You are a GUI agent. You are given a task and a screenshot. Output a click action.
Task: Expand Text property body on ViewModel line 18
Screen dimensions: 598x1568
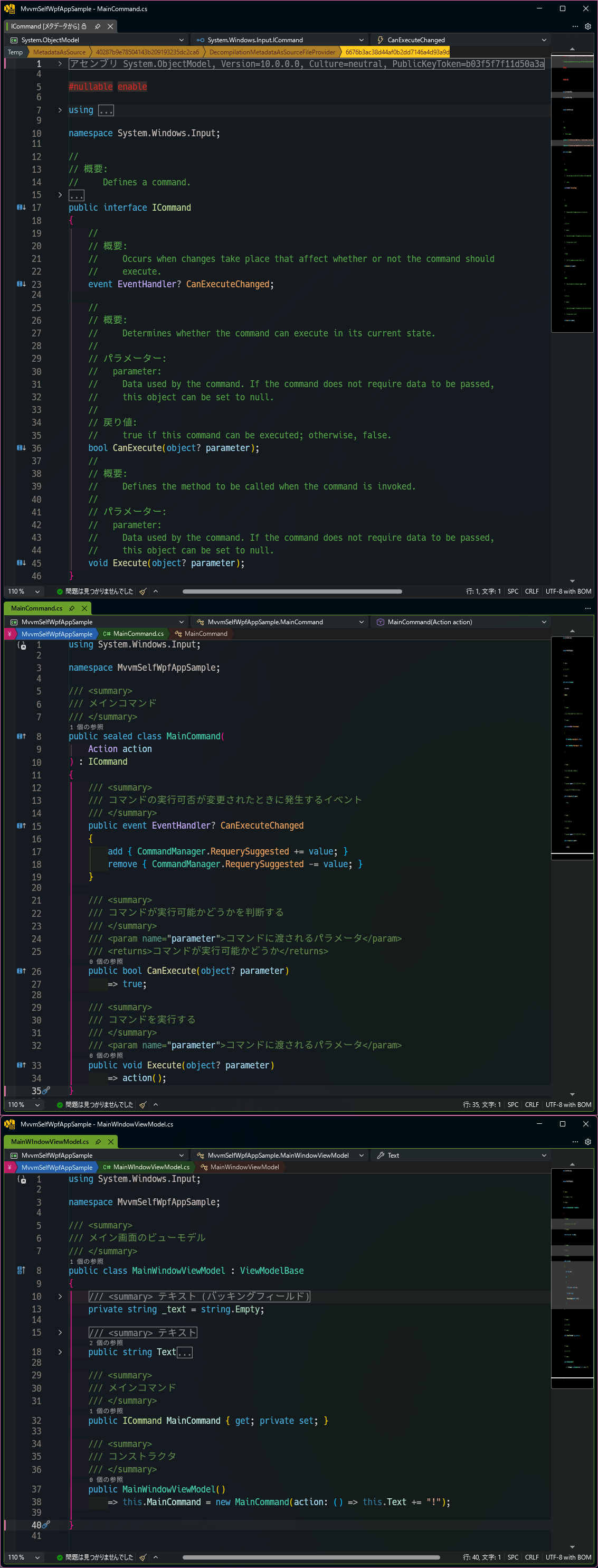pos(60,1352)
